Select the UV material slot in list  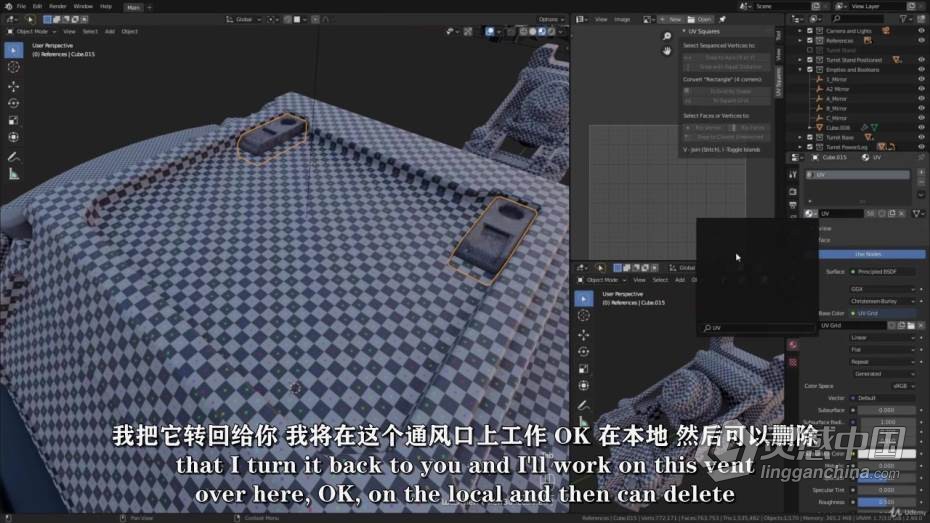coord(858,175)
